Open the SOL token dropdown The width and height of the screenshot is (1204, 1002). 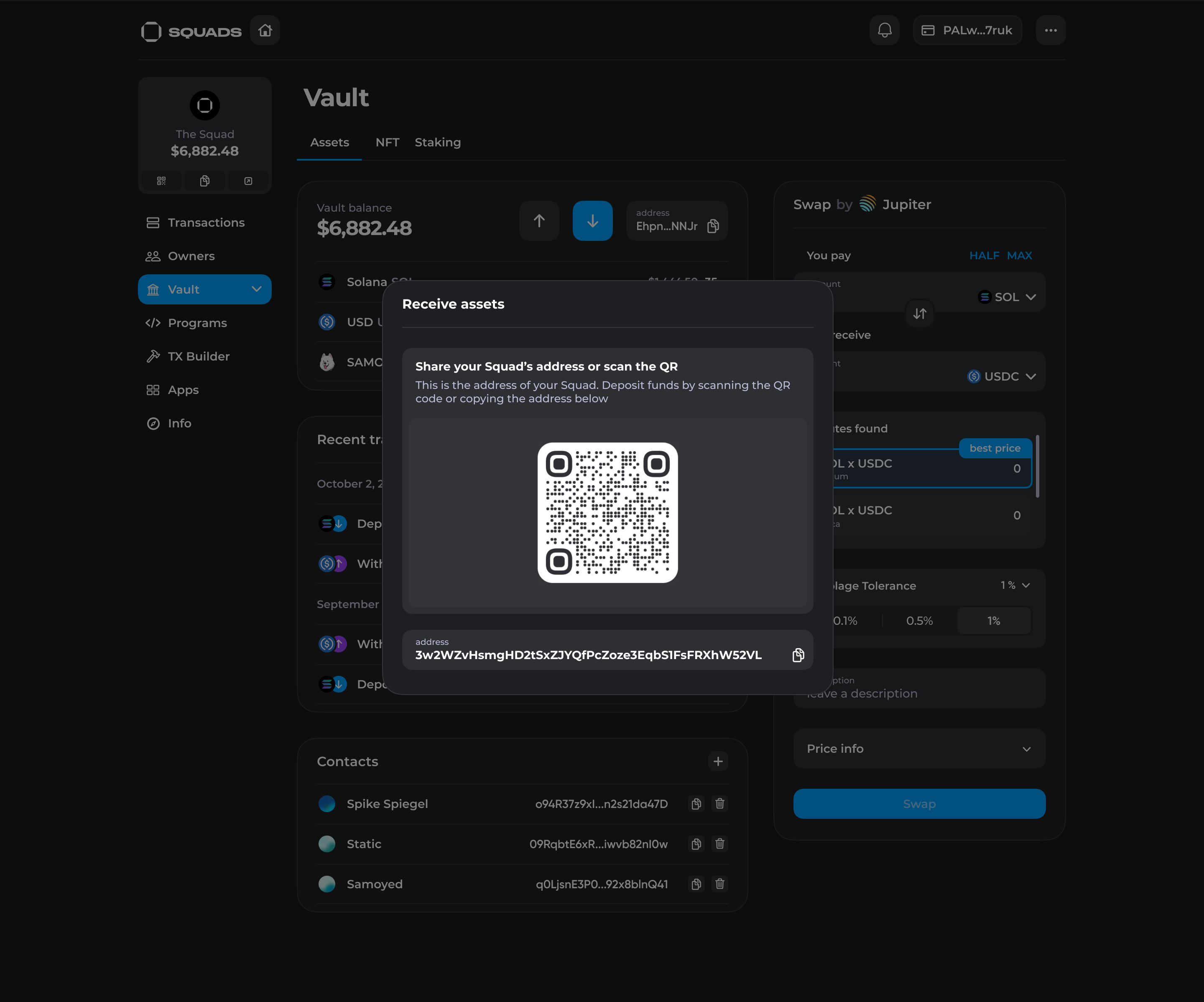[1008, 297]
